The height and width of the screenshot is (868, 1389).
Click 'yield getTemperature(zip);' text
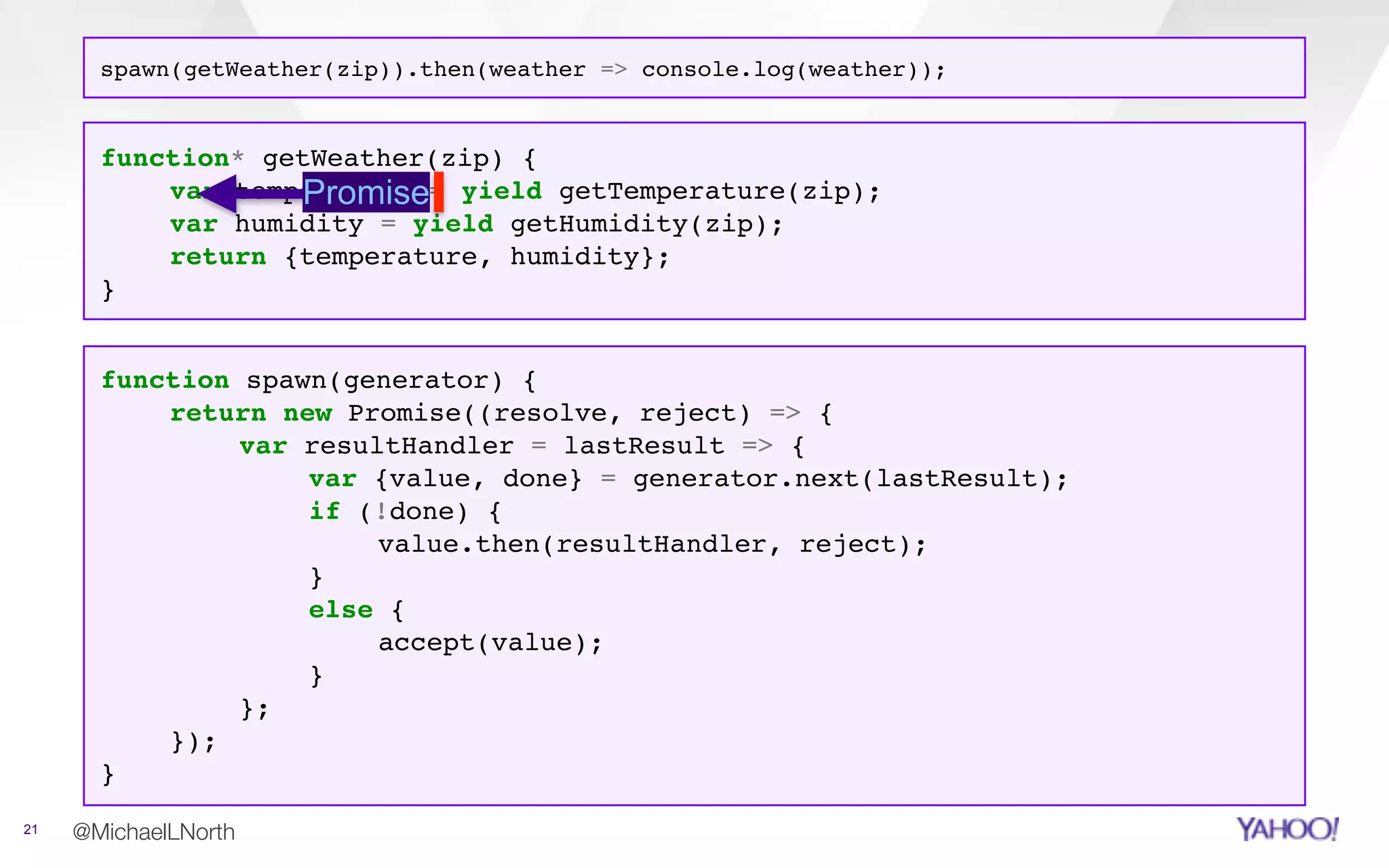(671, 192)
